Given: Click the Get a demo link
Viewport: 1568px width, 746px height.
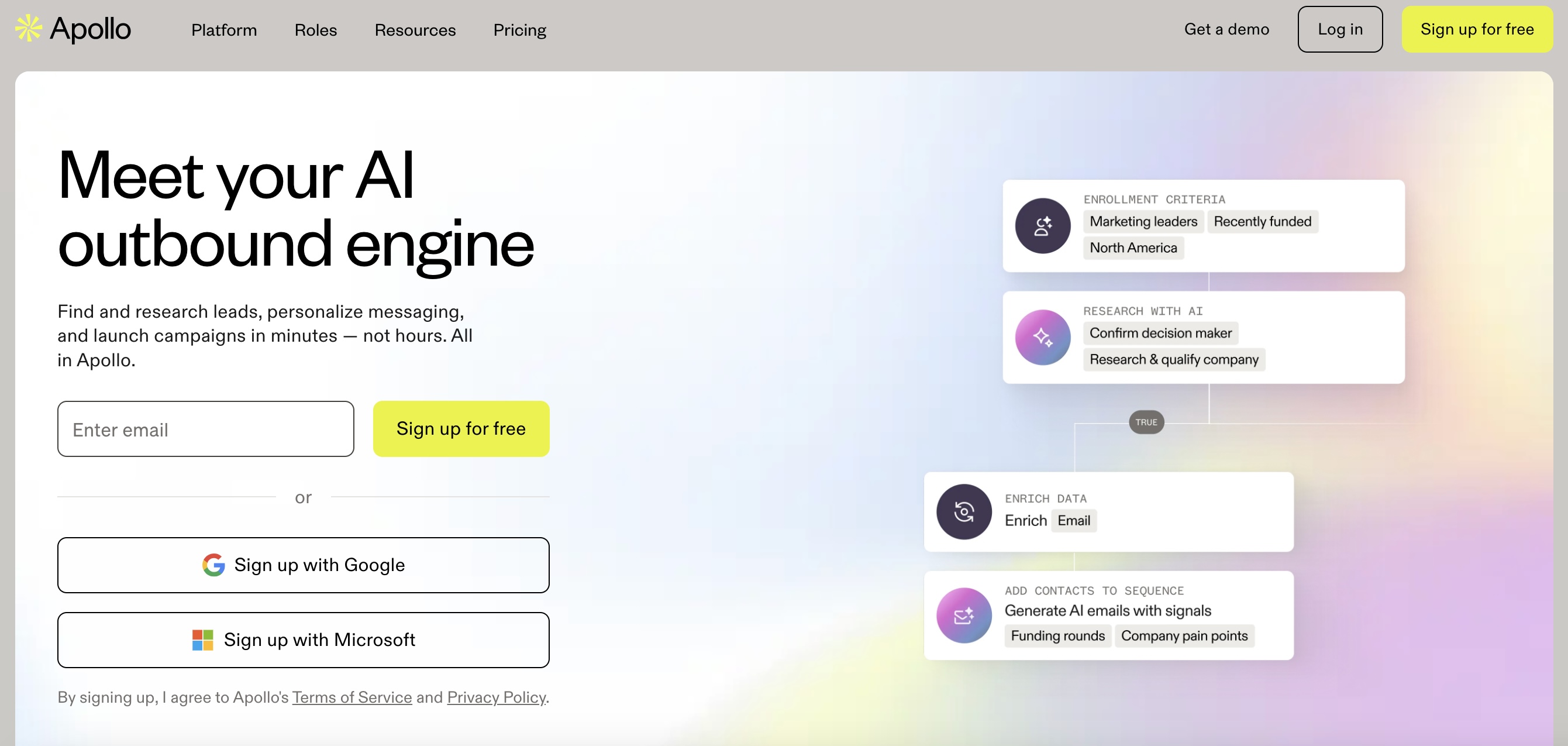Looking at the screenshot, I should [x=1226, y=29].
